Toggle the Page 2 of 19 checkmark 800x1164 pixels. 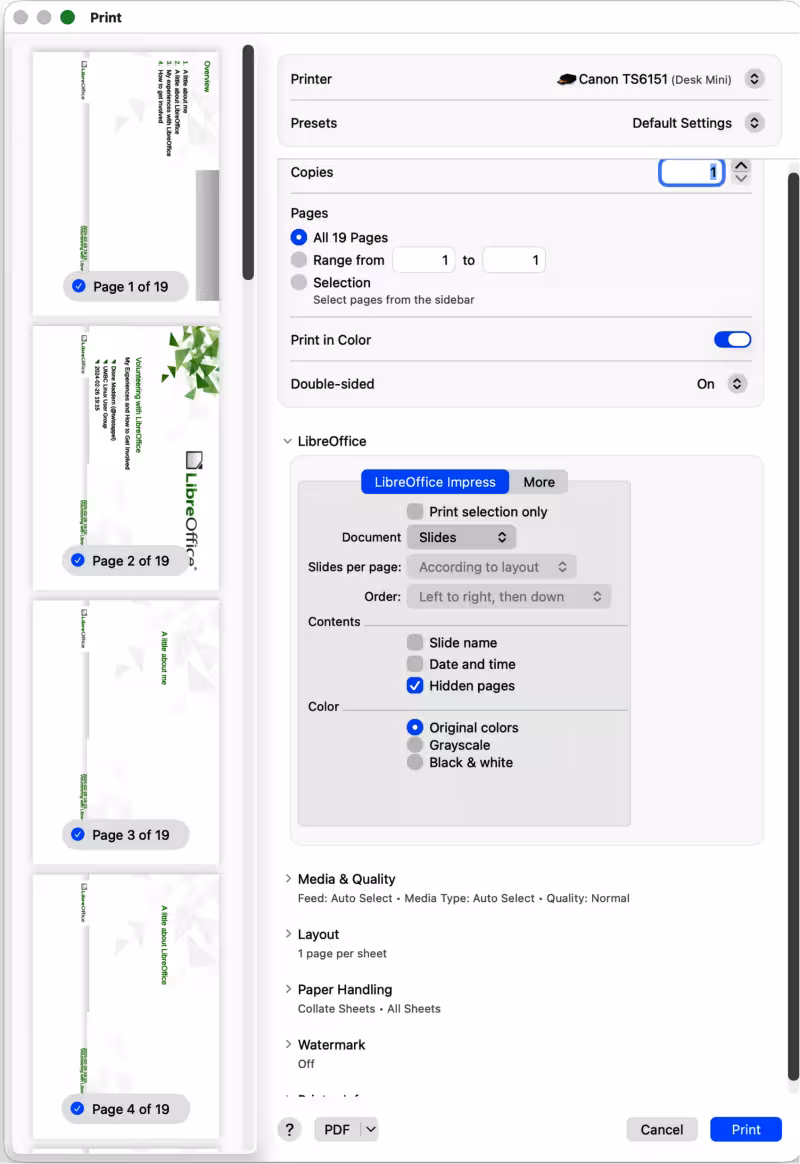point(78,560)
